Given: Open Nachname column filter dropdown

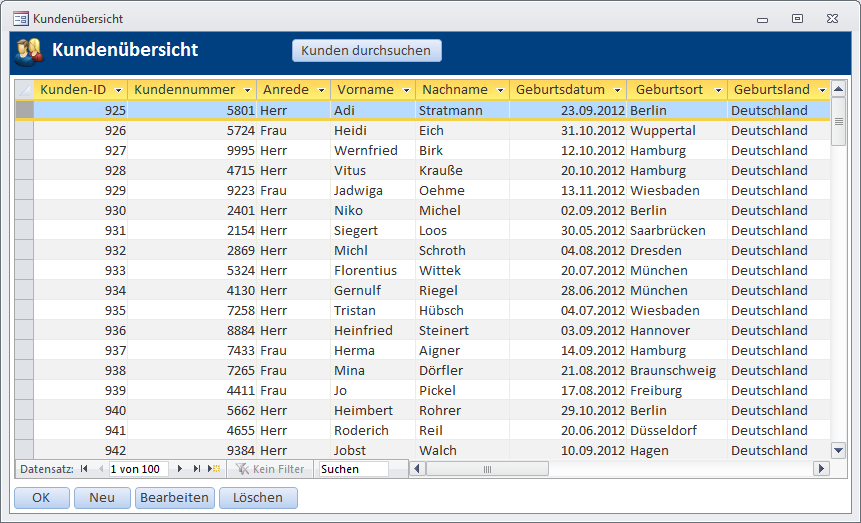Looking at the screenshot, I should point(500,90).
